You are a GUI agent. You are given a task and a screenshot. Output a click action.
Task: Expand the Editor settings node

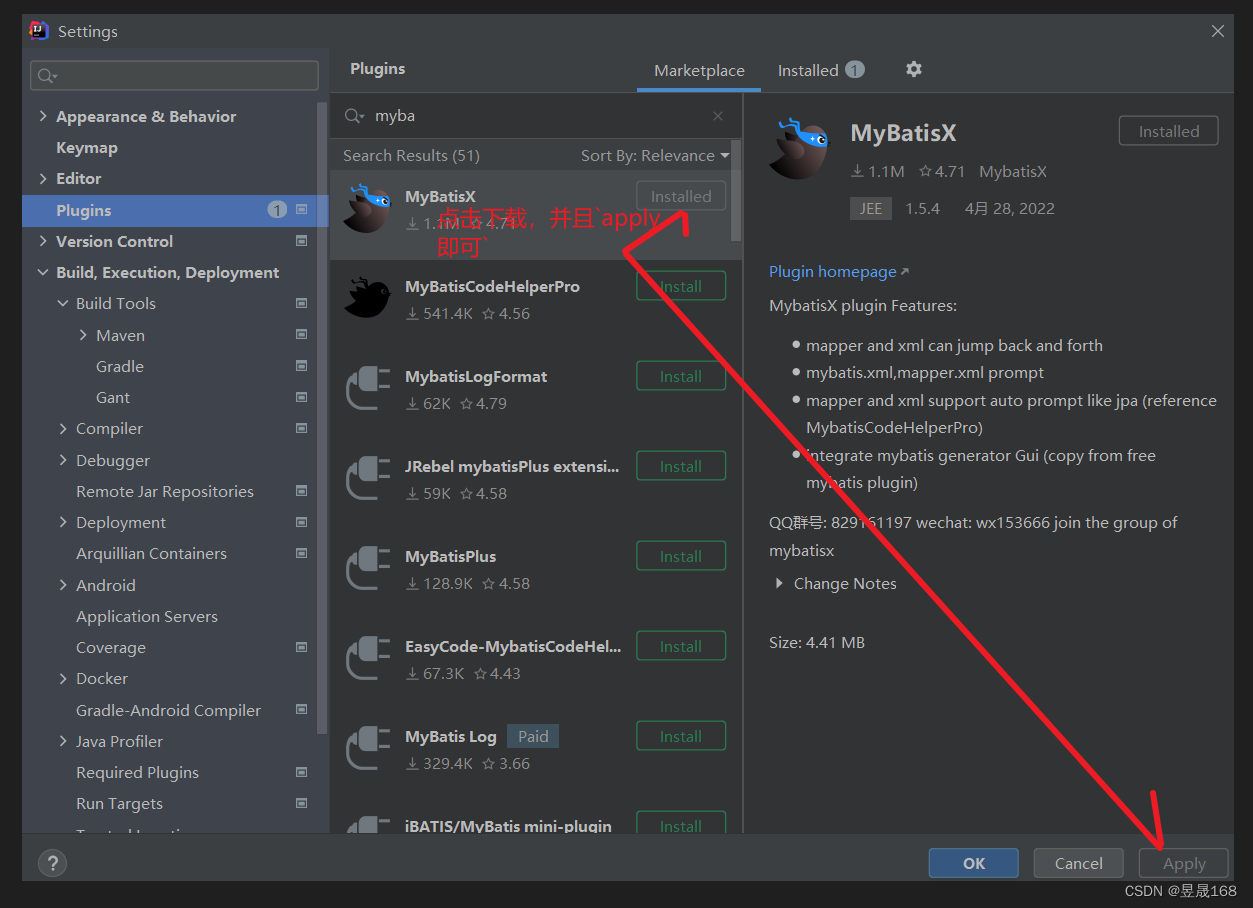[x=43, y=178]
